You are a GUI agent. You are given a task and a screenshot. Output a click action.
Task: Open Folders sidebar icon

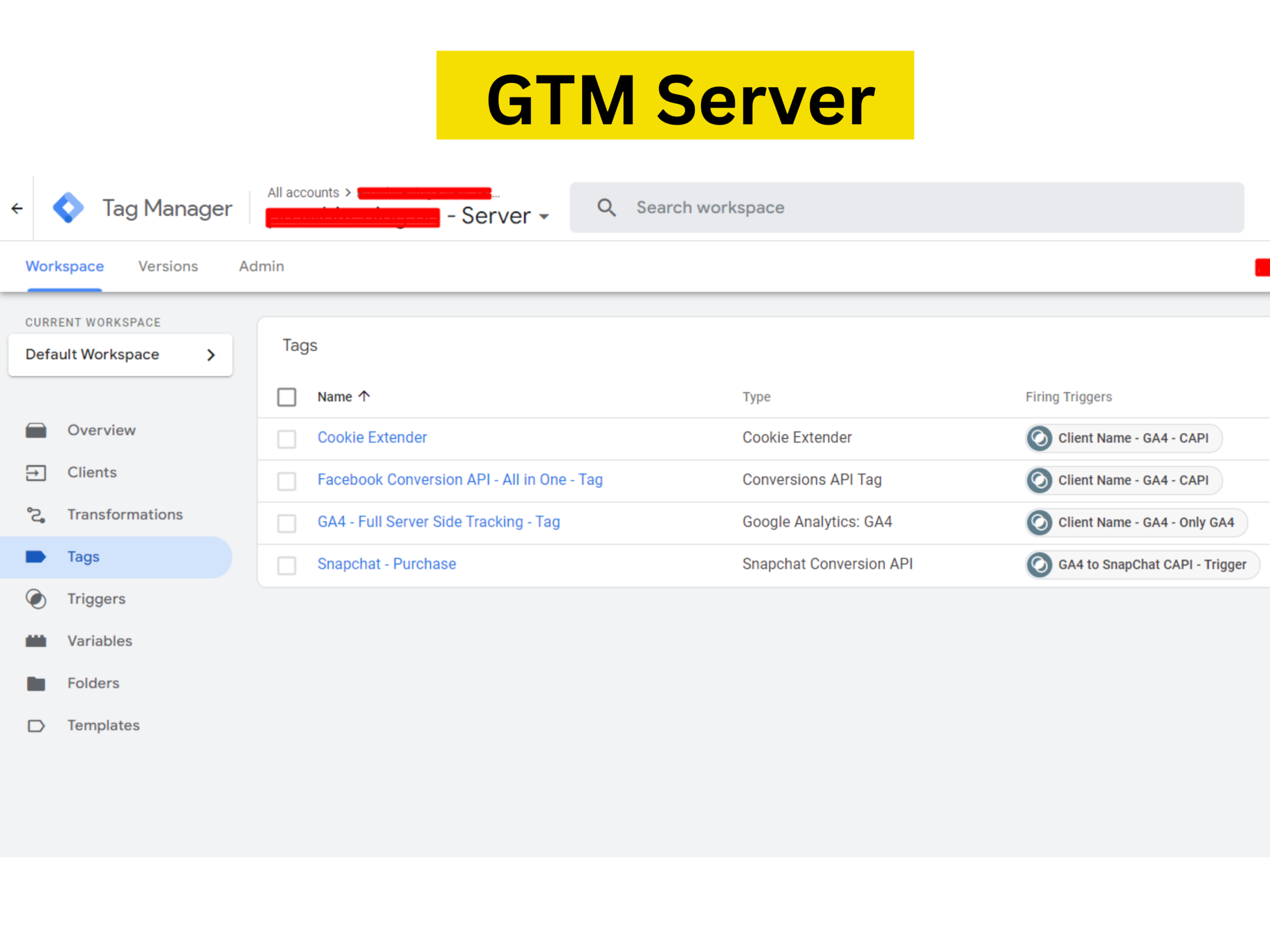(x=36, y=683)
